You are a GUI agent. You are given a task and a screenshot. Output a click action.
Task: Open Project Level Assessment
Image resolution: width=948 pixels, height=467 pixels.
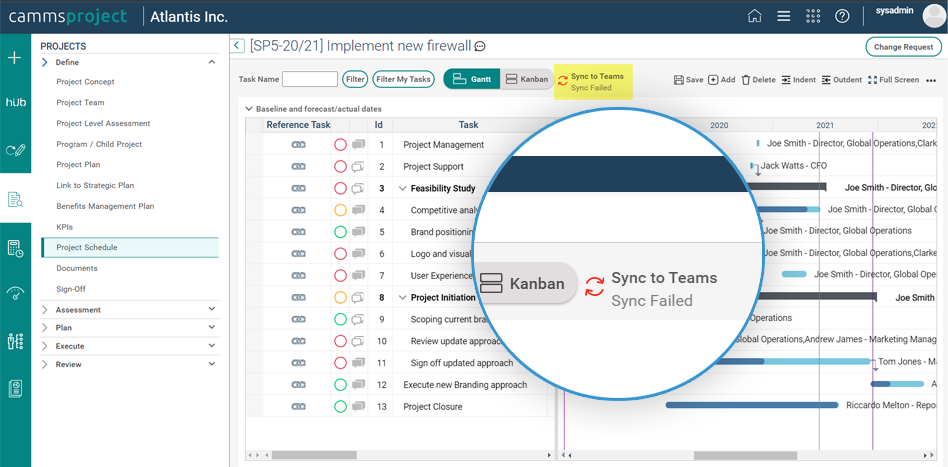point(103,123)
